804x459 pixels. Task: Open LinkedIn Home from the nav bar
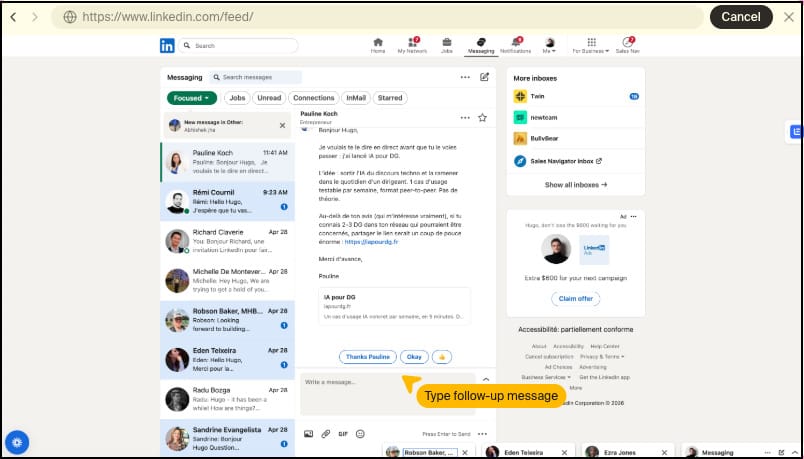click(378, 46)
